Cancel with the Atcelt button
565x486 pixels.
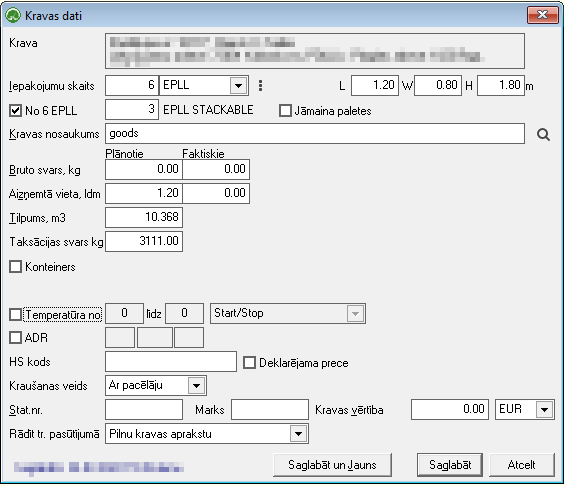click(x=521, y=465)
